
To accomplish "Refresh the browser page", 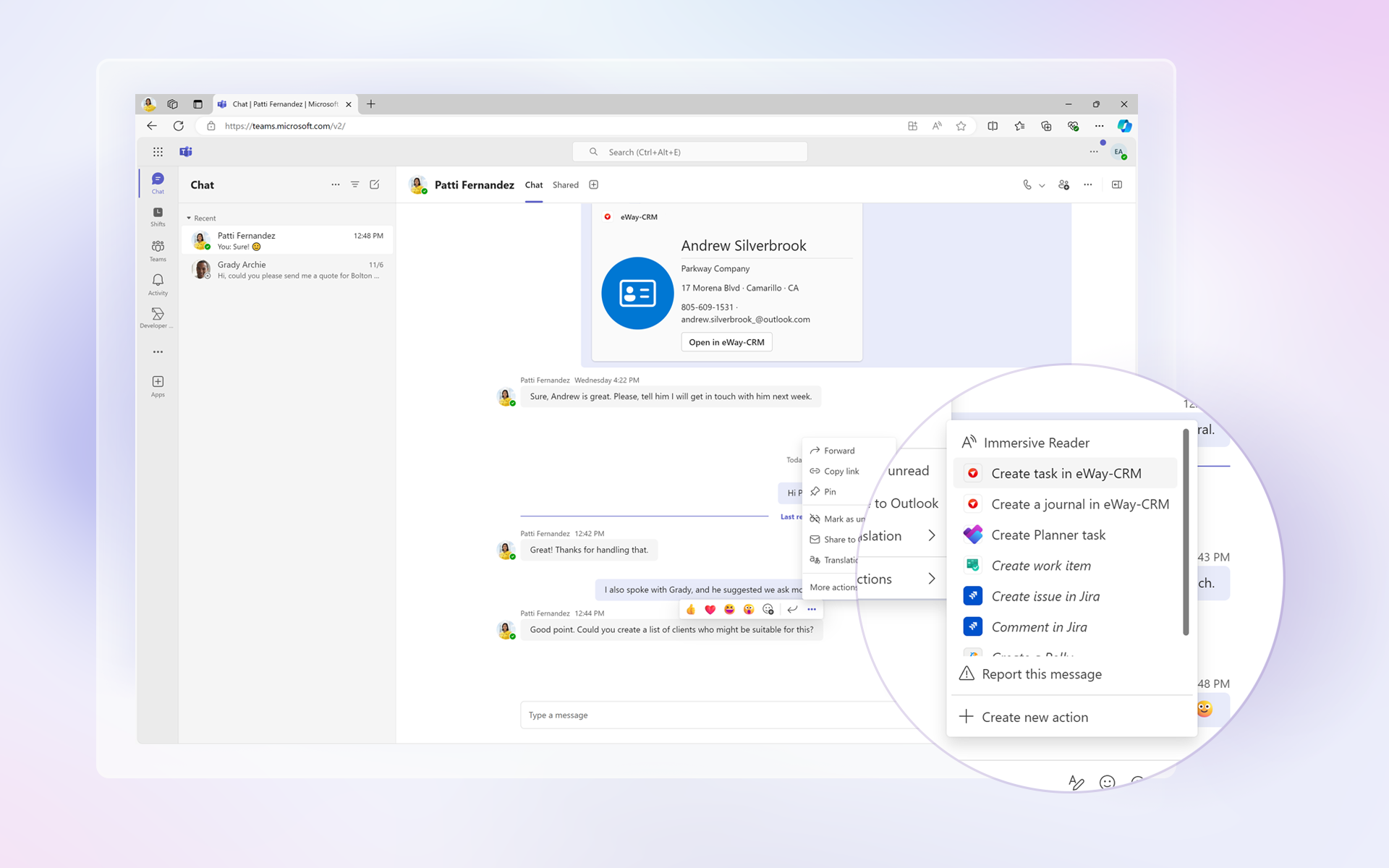I will coord(179,126).
